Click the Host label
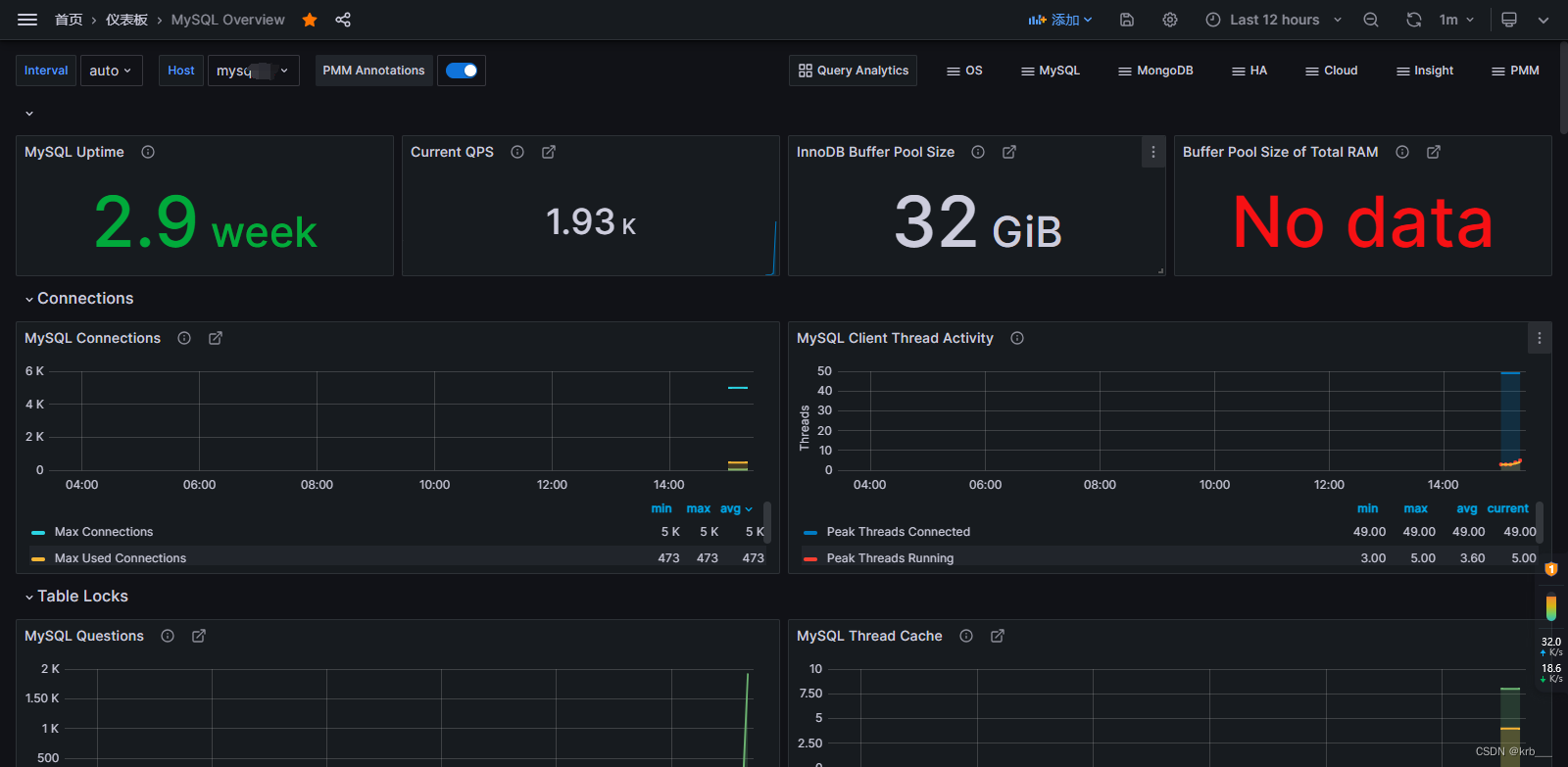 [x=181, y=71]
